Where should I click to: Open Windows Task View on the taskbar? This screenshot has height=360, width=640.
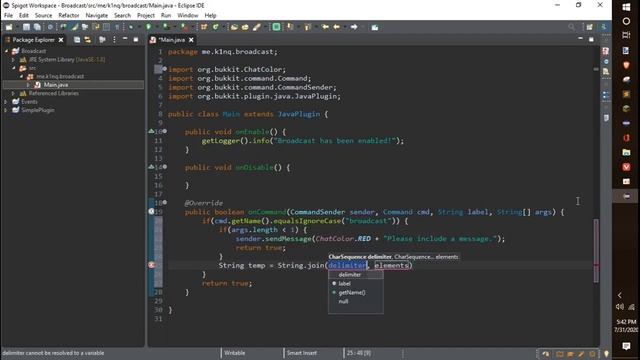coord(626,36)
